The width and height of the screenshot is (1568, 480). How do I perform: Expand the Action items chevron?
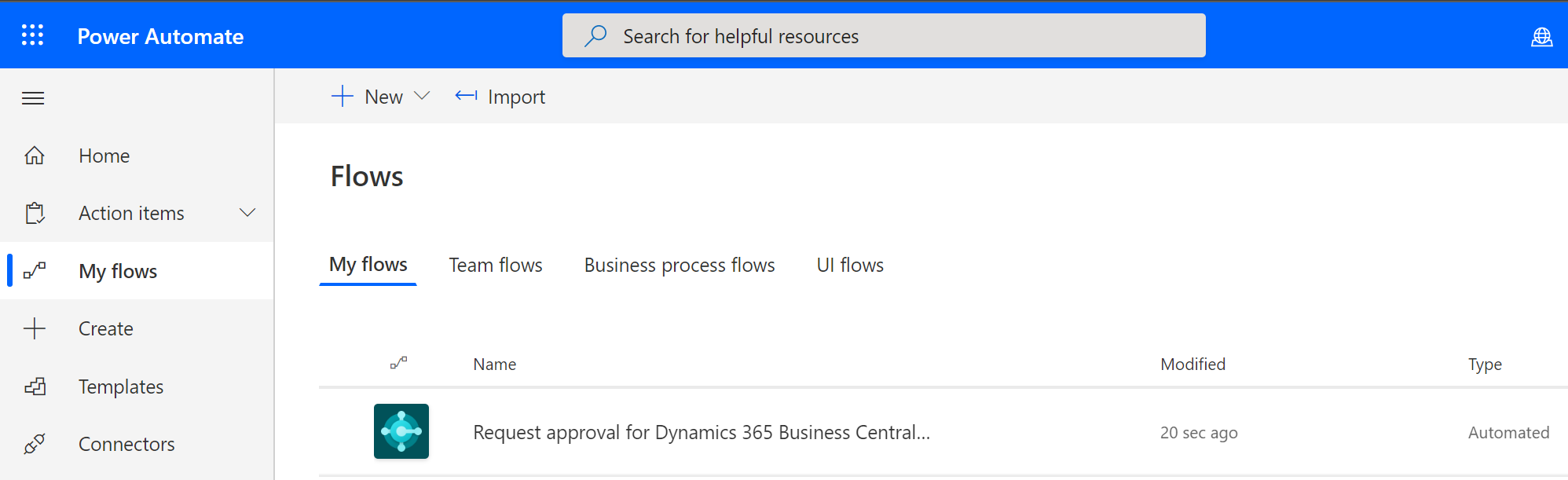[x=247, y=213]
